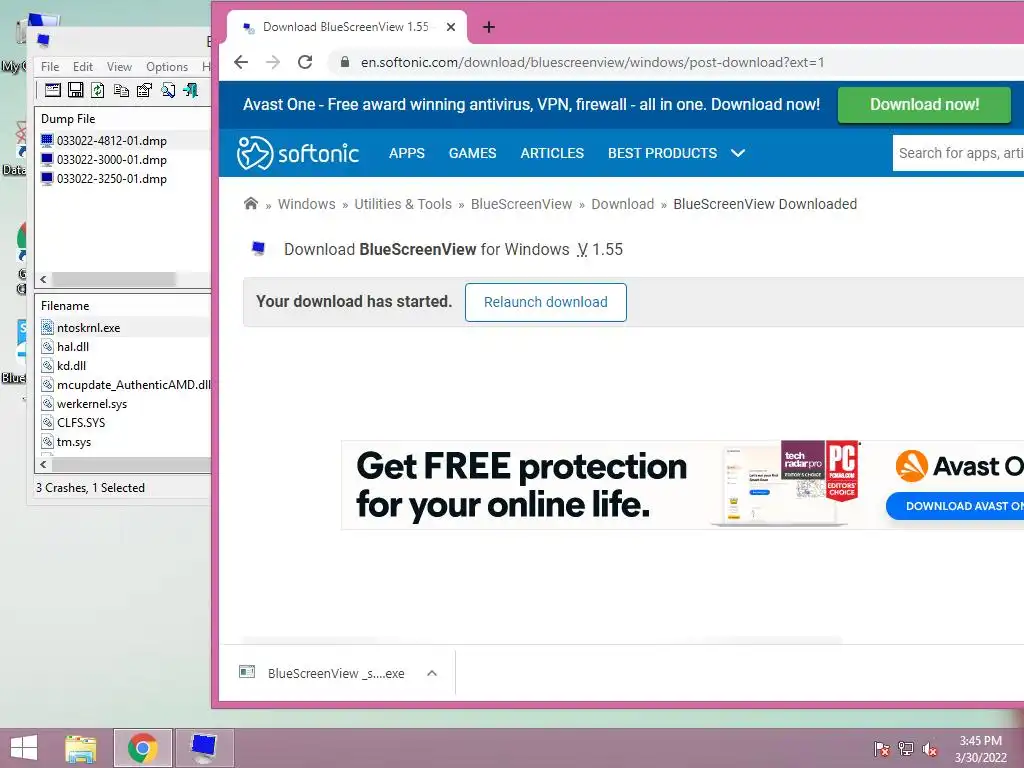Click the BlueScreenView breadcrumb link
Viewport: 1024px width, 768px height.
click(x=521, y=204)
